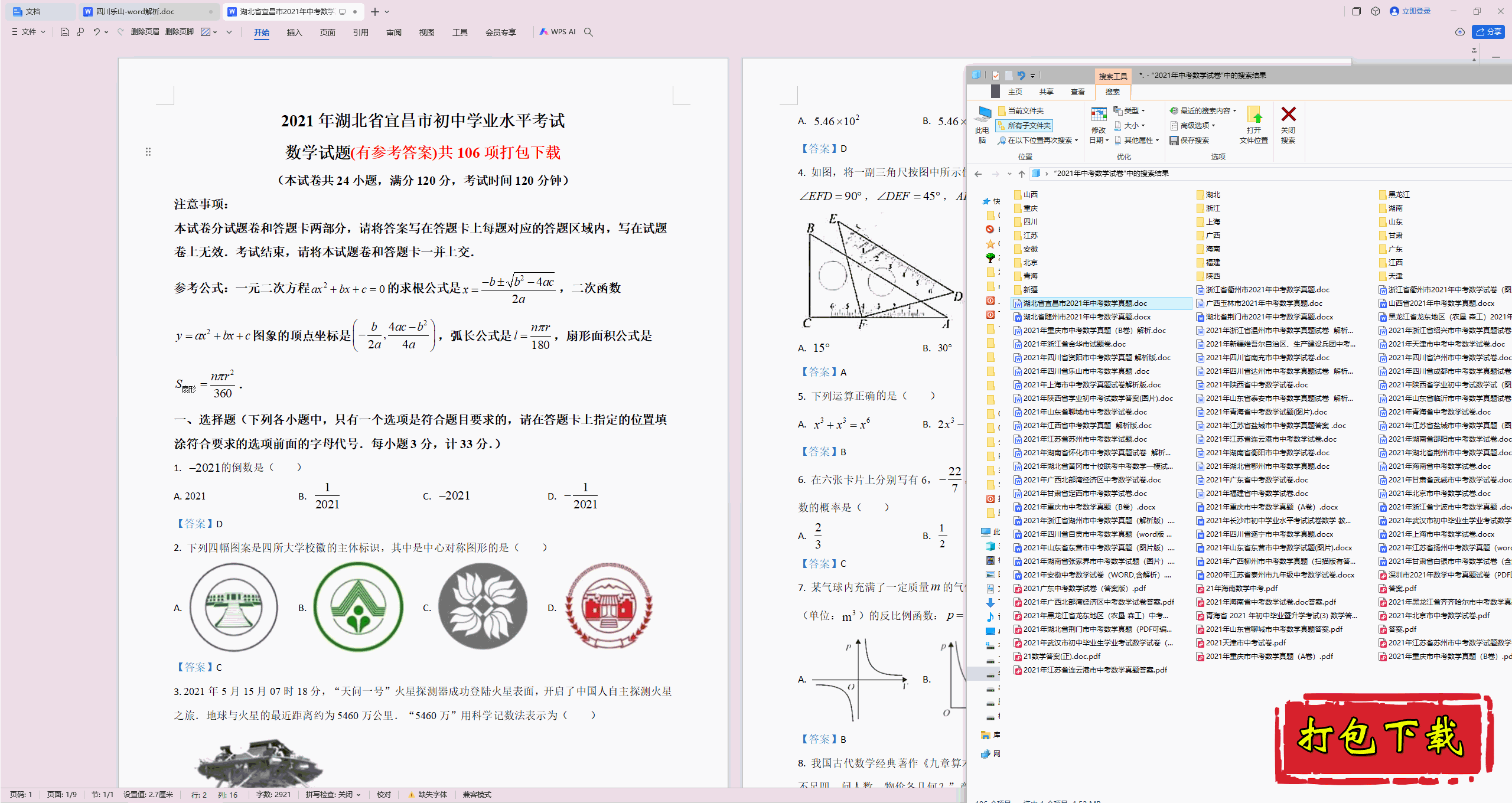Click the border/shading icon in WPS toolbar
The width and height of the screenshot is (1512, 803).
tap(206, 32)
